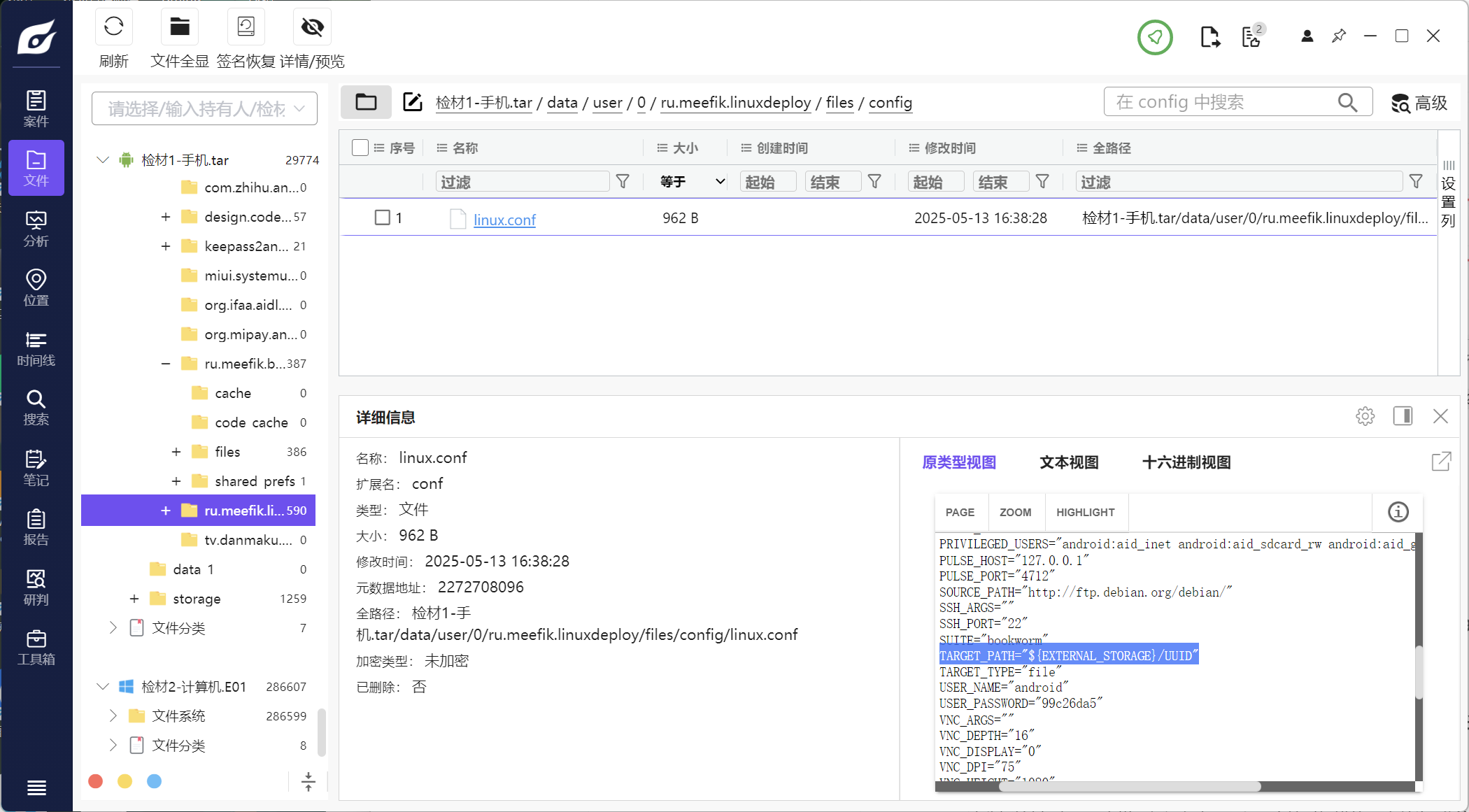Screen dimensions: 1469x812
Task: Toggle the Detail/Preview (详情/预览) eye icon
Action: click(312, 27)
